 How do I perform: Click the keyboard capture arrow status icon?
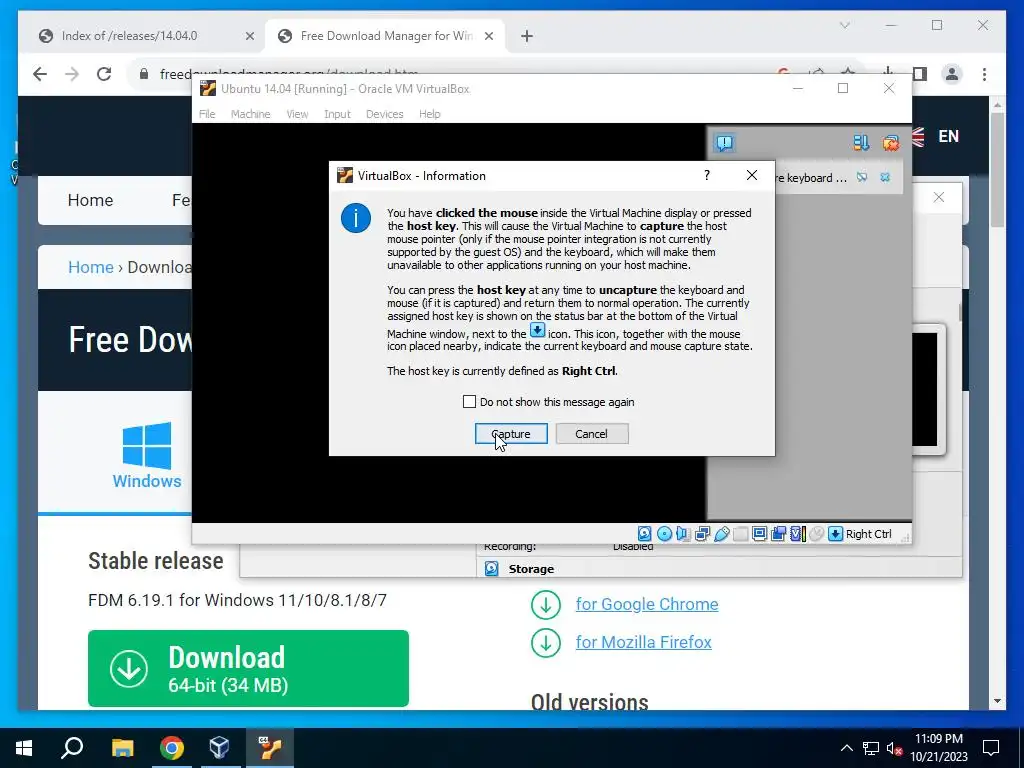coord(835,534)
